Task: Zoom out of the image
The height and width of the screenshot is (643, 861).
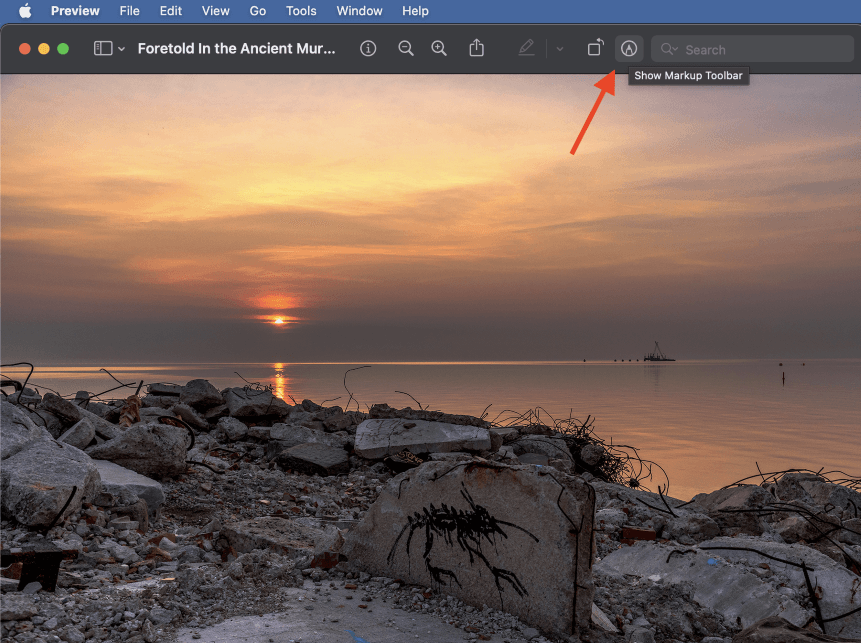Action: [x=406, y=48]
